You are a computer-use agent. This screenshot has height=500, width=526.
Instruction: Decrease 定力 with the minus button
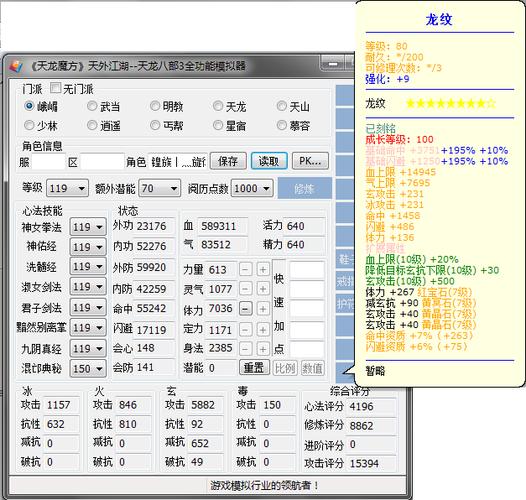pos(246,330)
